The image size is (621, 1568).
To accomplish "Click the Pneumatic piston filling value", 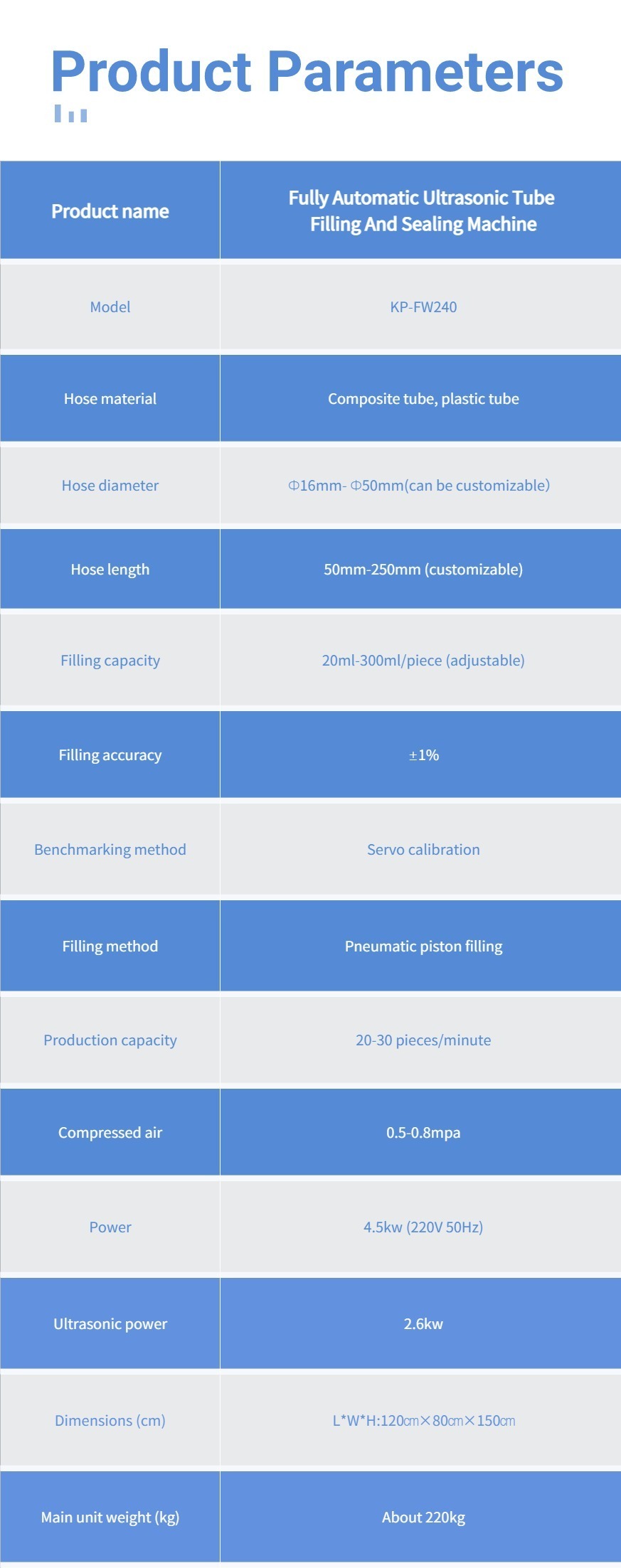I will coord(423,946).
